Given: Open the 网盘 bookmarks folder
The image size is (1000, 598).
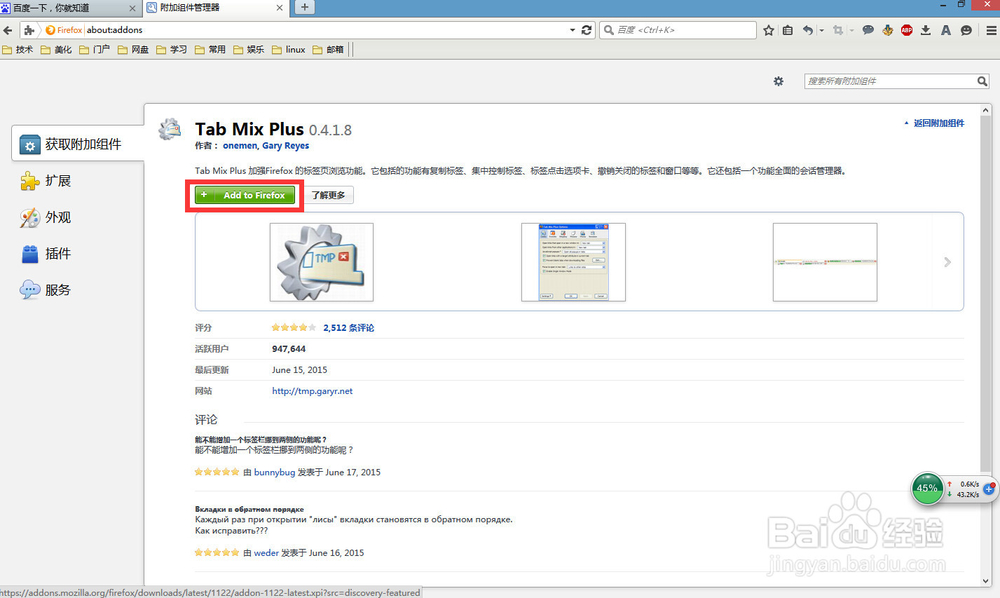Looking at the screenshot, I should coord(133,50).
